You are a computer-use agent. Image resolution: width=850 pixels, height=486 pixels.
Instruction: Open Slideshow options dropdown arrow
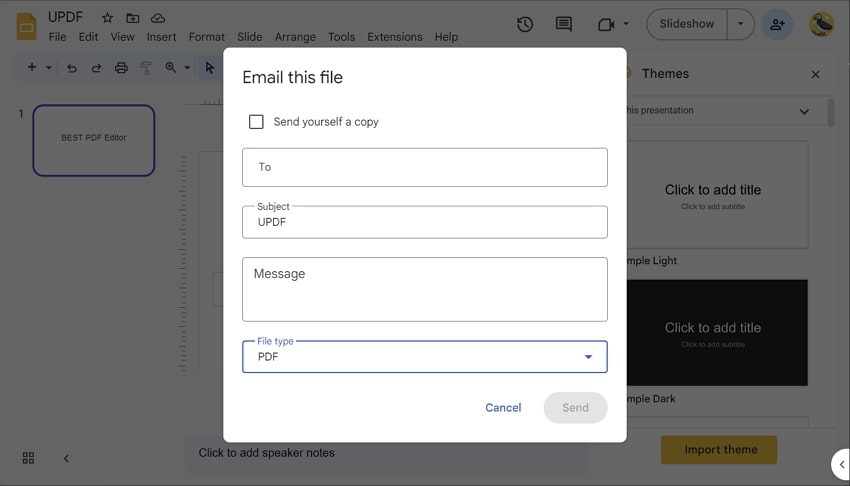740,24
